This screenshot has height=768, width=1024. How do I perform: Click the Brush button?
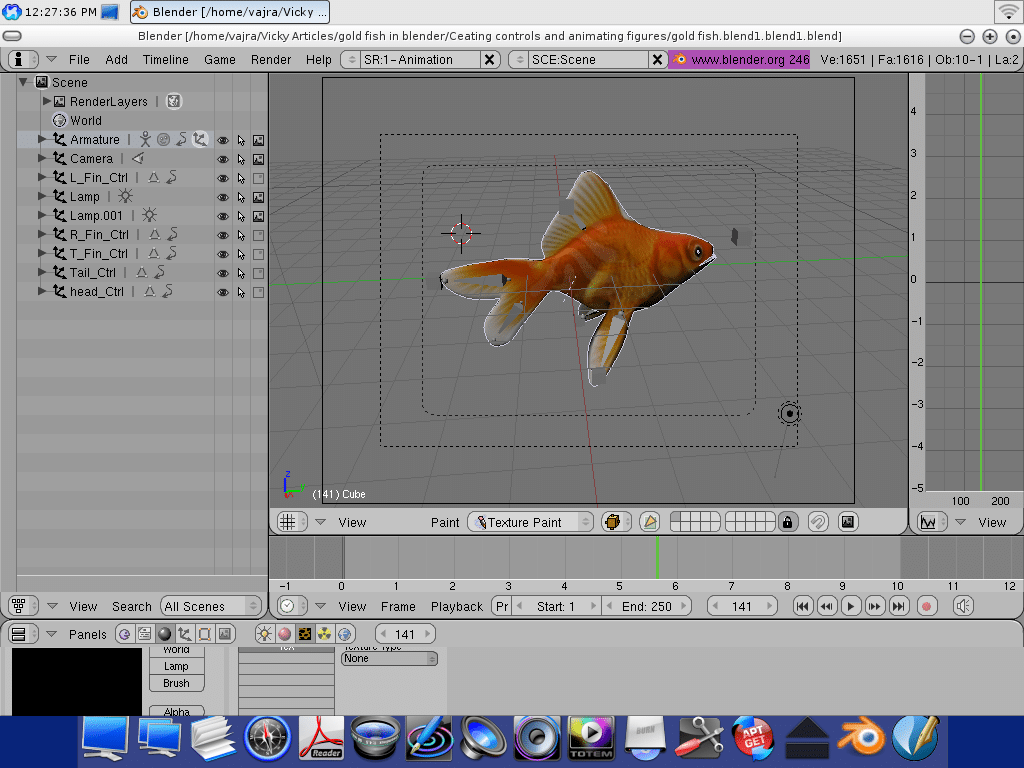[176, 683]
